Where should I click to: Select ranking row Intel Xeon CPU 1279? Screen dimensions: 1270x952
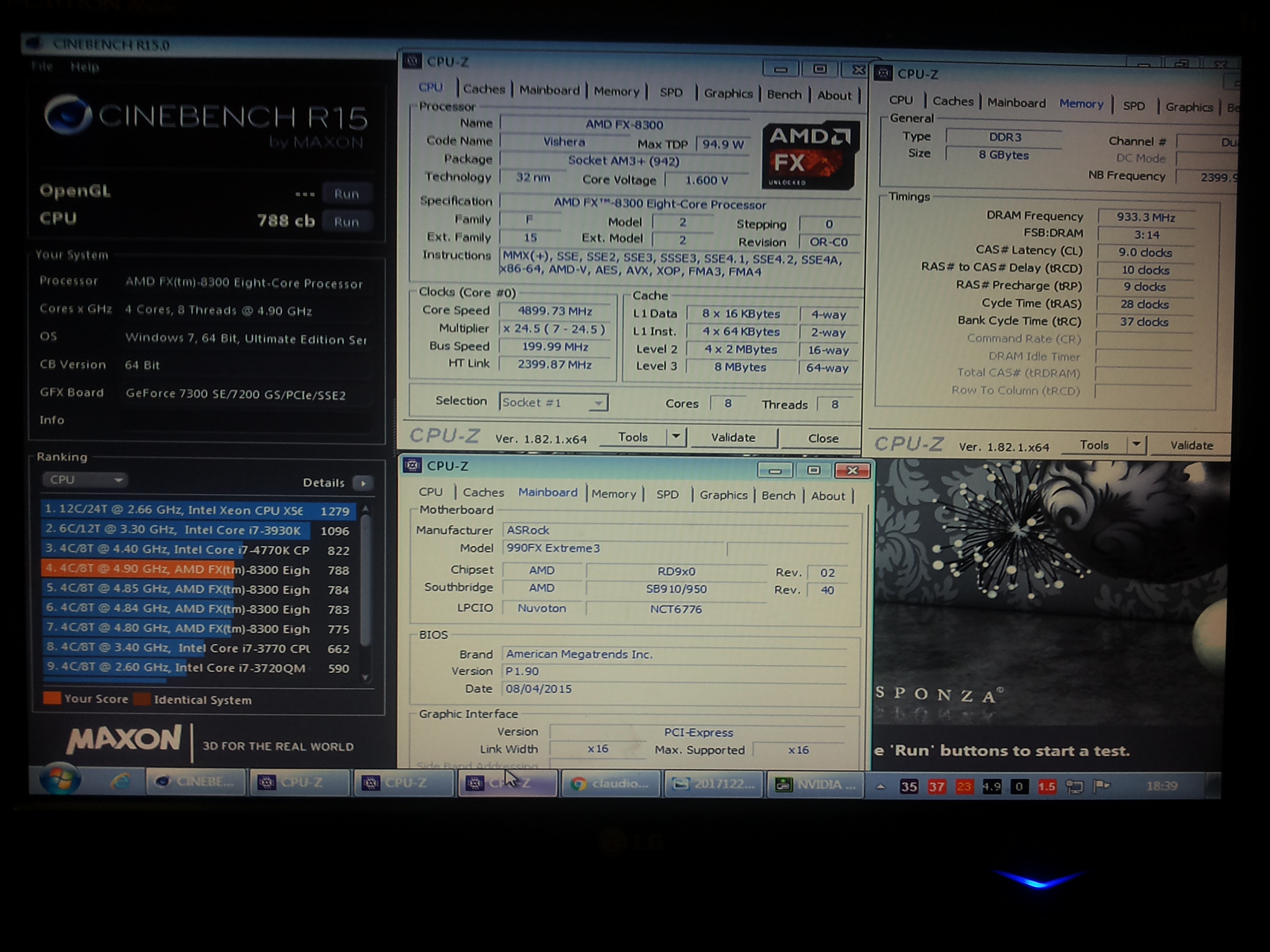(198, 510)
